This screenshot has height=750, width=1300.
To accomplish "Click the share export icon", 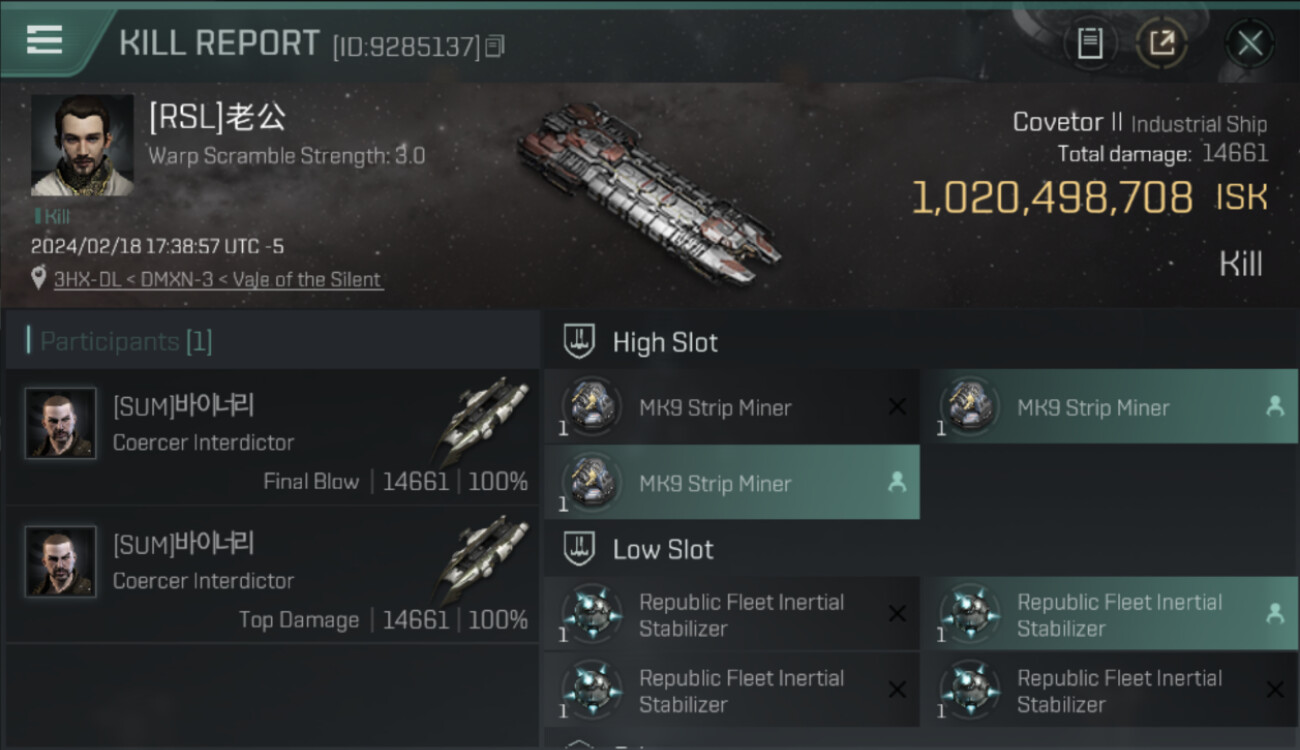I will coord(1162,43).
